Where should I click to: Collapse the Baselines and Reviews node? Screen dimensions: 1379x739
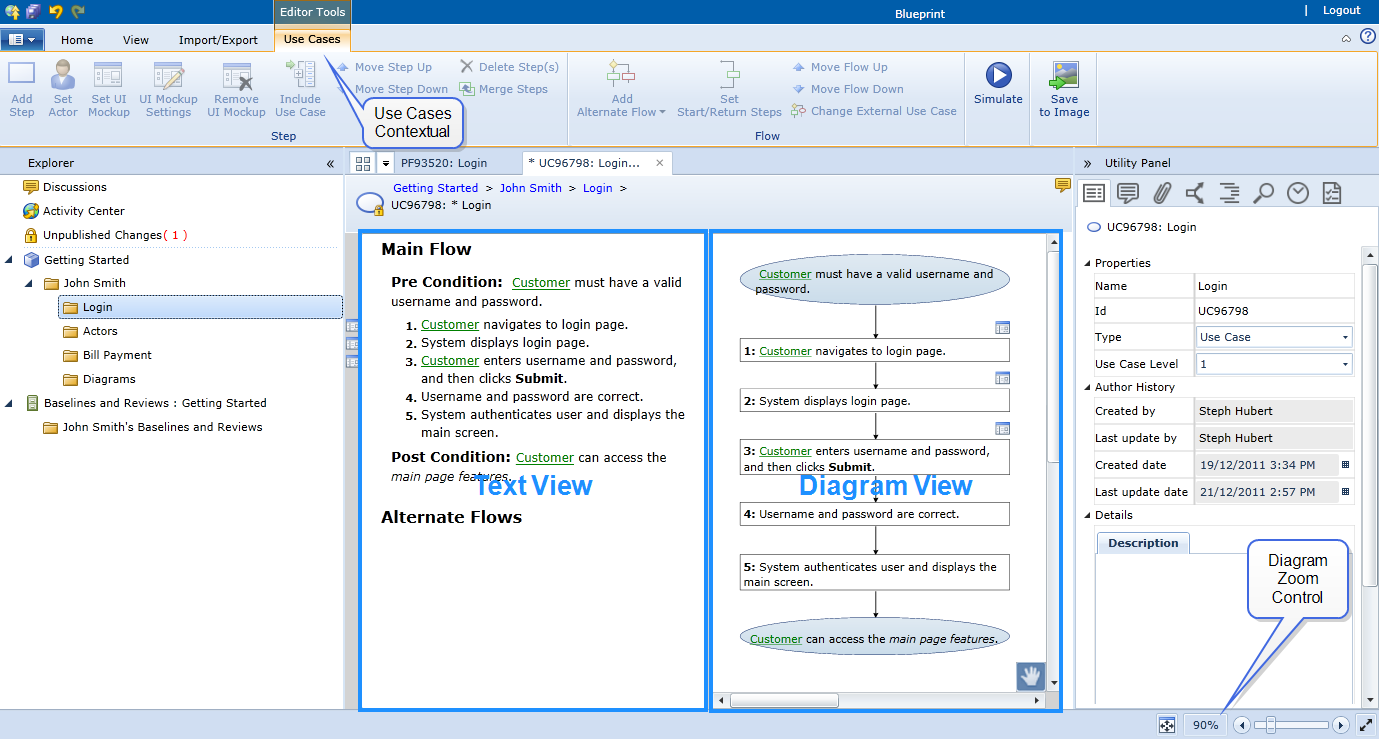[10, 403]
